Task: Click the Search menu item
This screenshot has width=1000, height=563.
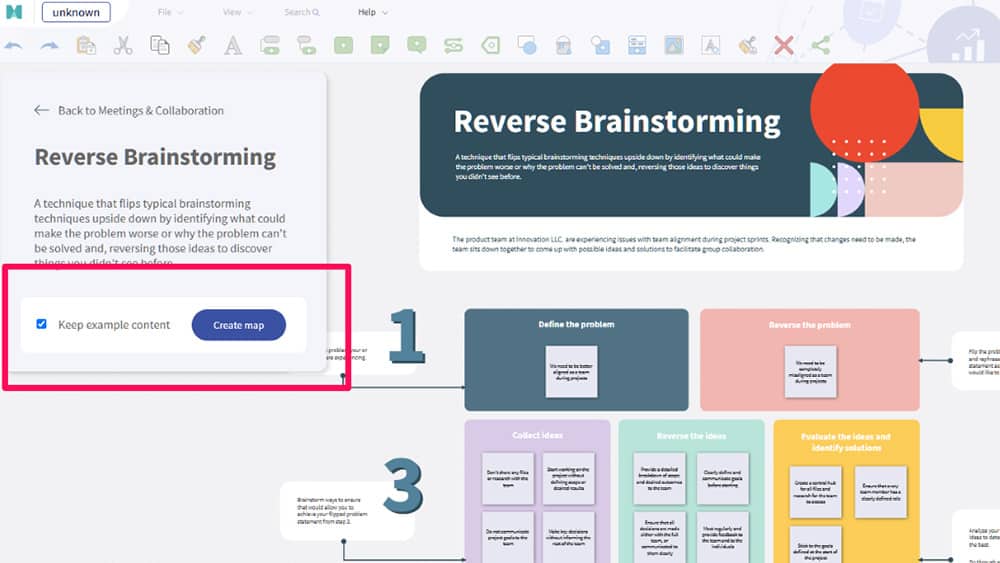Action: (301, 12)
